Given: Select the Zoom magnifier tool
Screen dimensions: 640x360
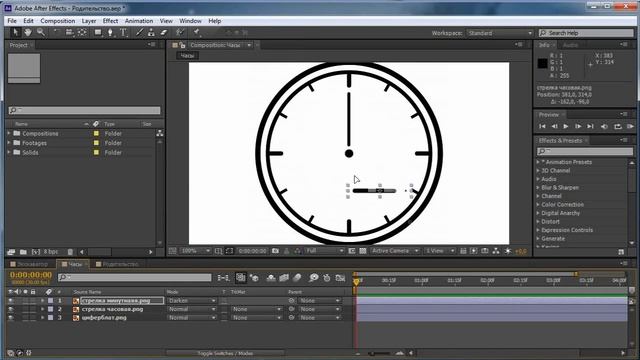Looking at the screenshot, I should coord(41,32).
